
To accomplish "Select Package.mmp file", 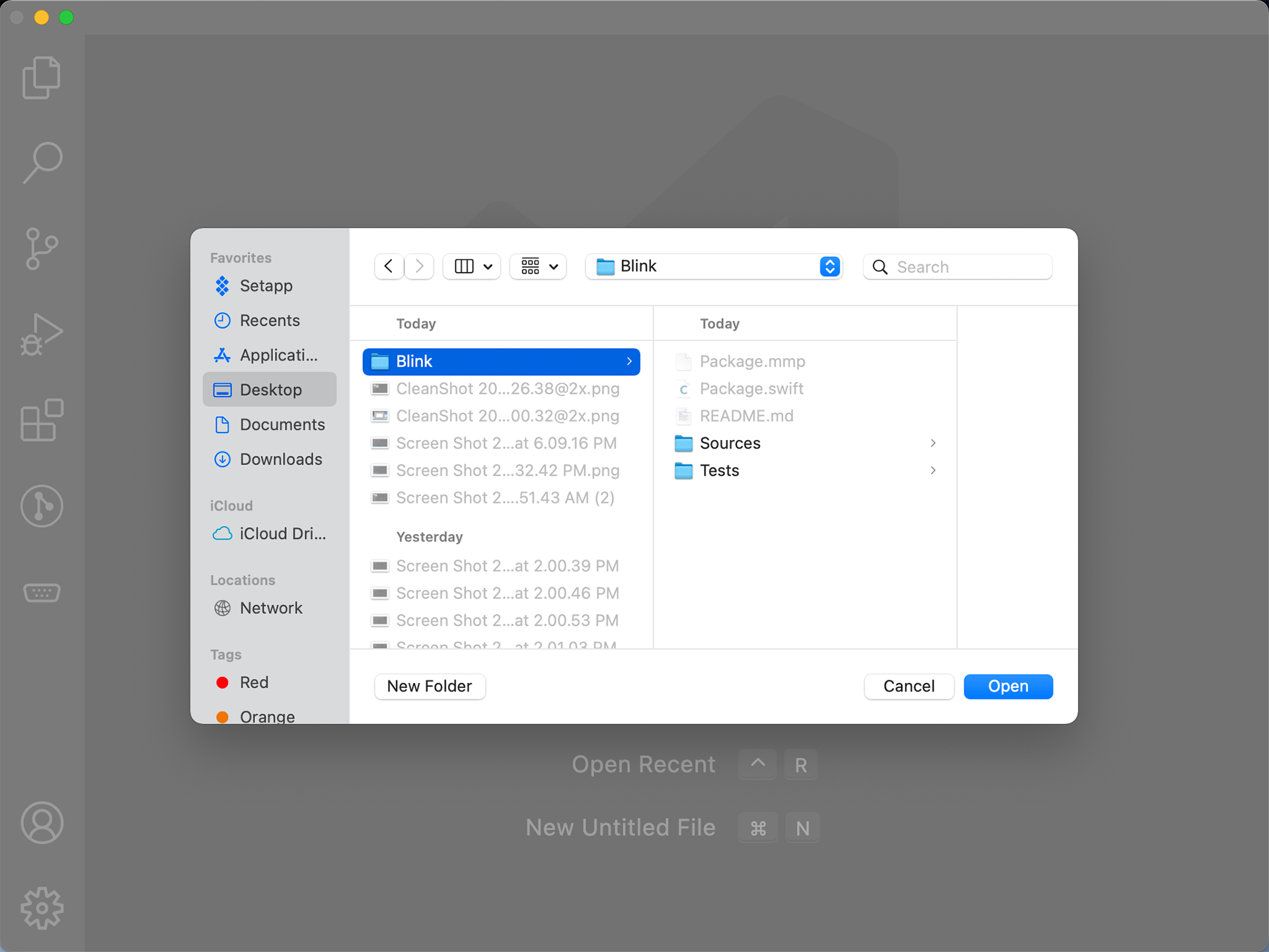I will click(805, 361).
